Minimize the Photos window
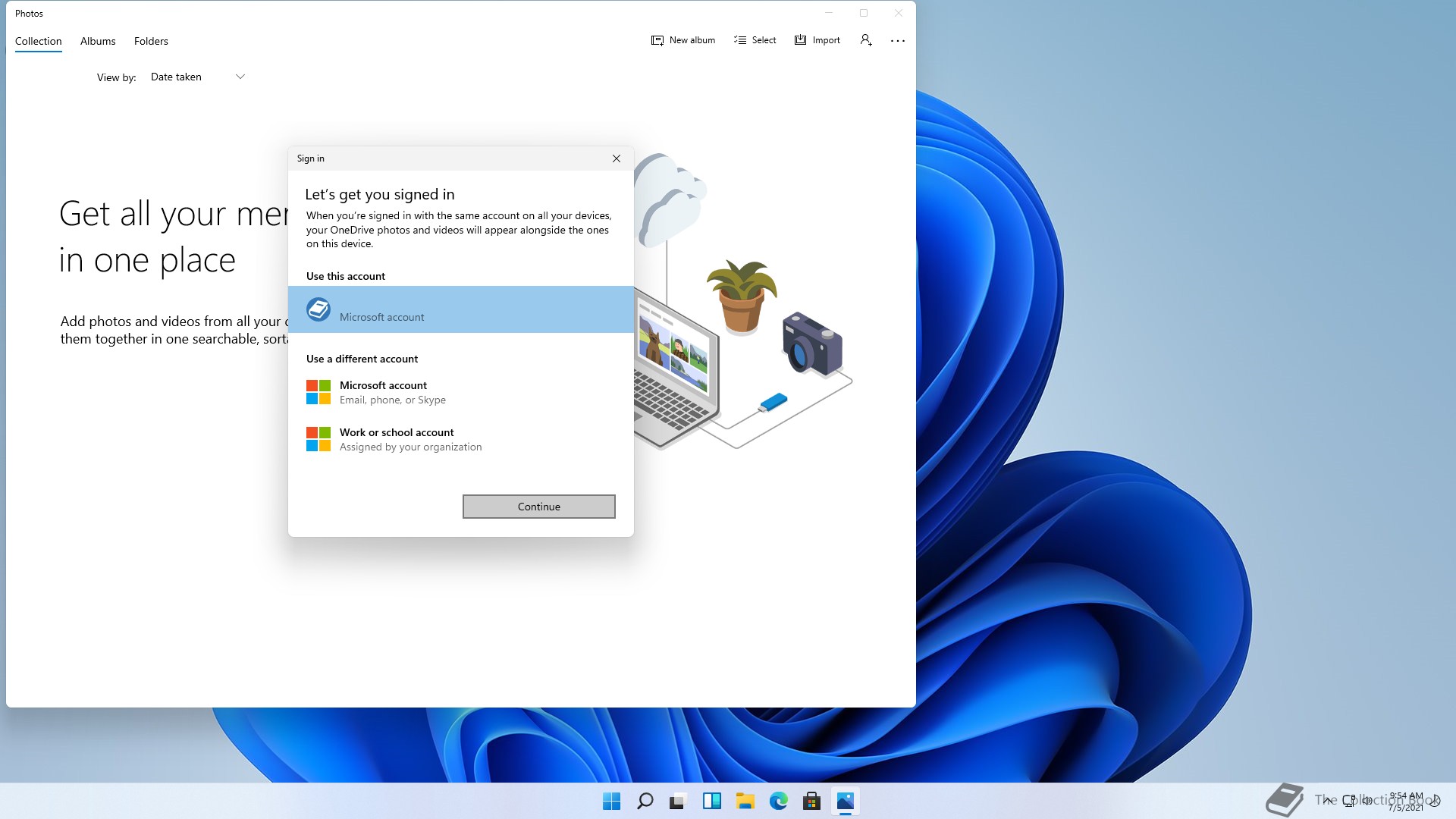This screenshot has width=1456, height=819. click(x=829, y=13)
